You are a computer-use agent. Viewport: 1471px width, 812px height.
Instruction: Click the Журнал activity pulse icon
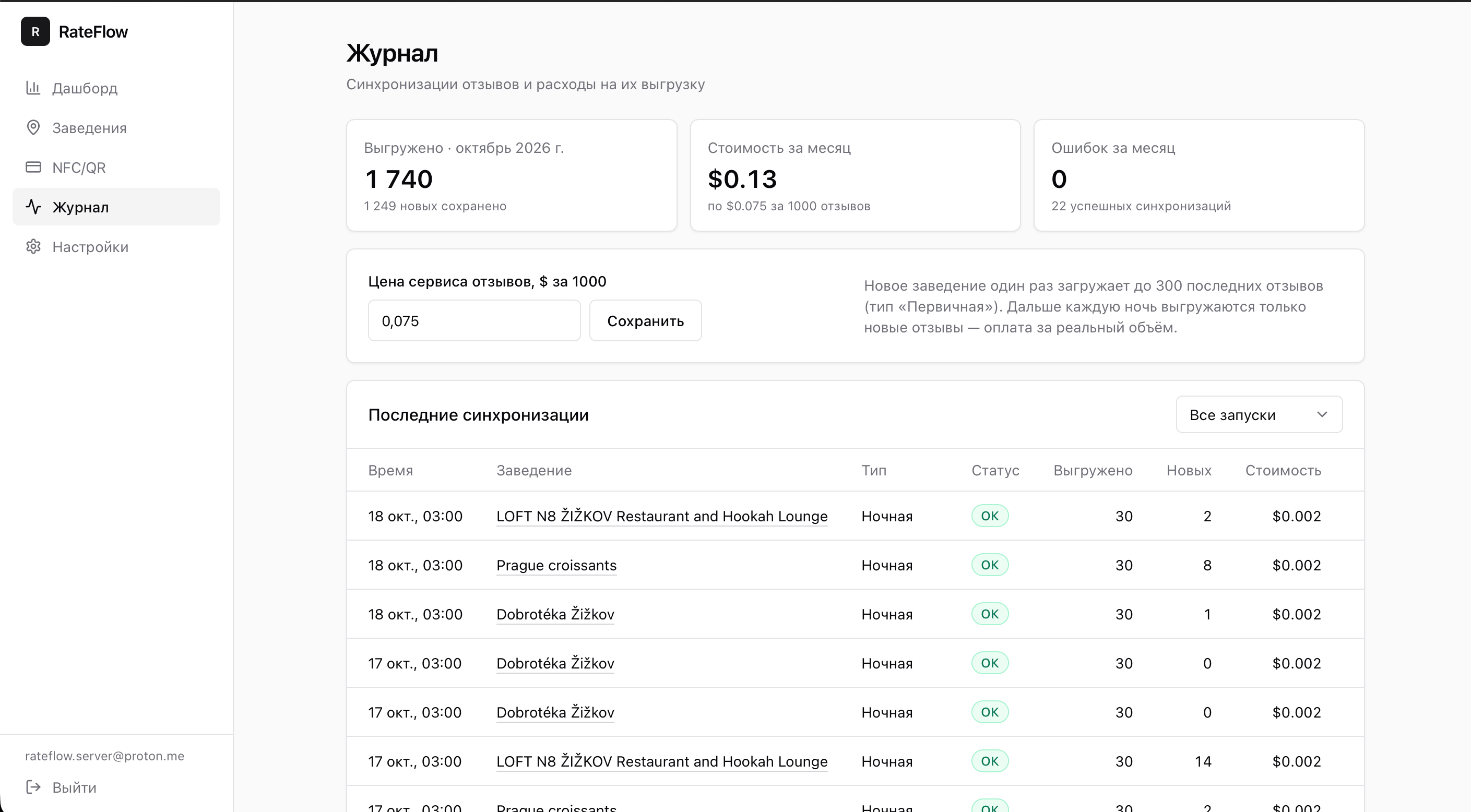[33, 207]
